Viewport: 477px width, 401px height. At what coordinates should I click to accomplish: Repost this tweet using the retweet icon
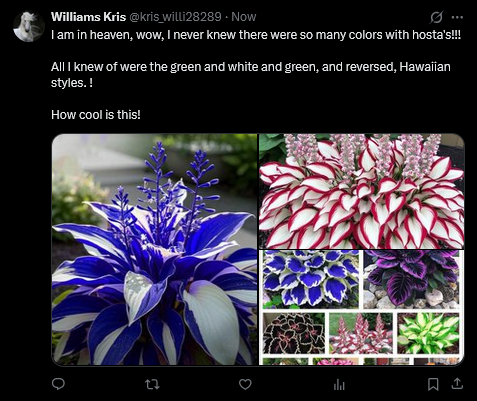tap(152, 385)
